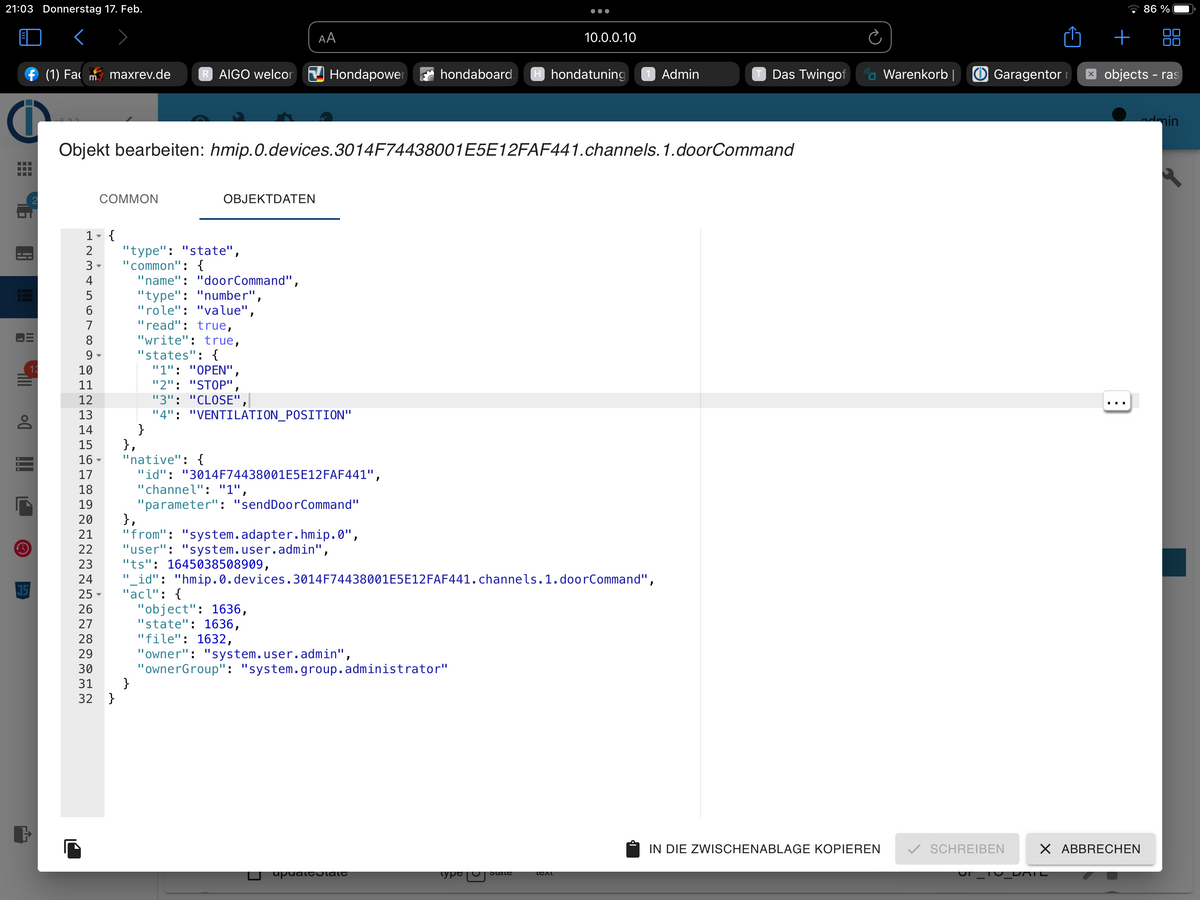1200x900 pixels.
Task: Switch to the Warenkorb tab
Action: click(910, 74)
